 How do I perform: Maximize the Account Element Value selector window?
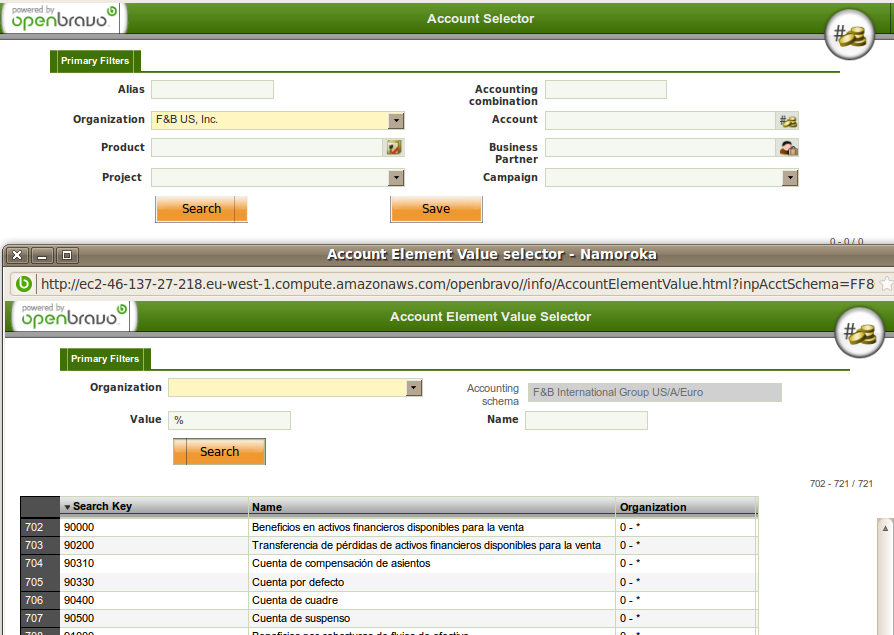click(67, 255)
